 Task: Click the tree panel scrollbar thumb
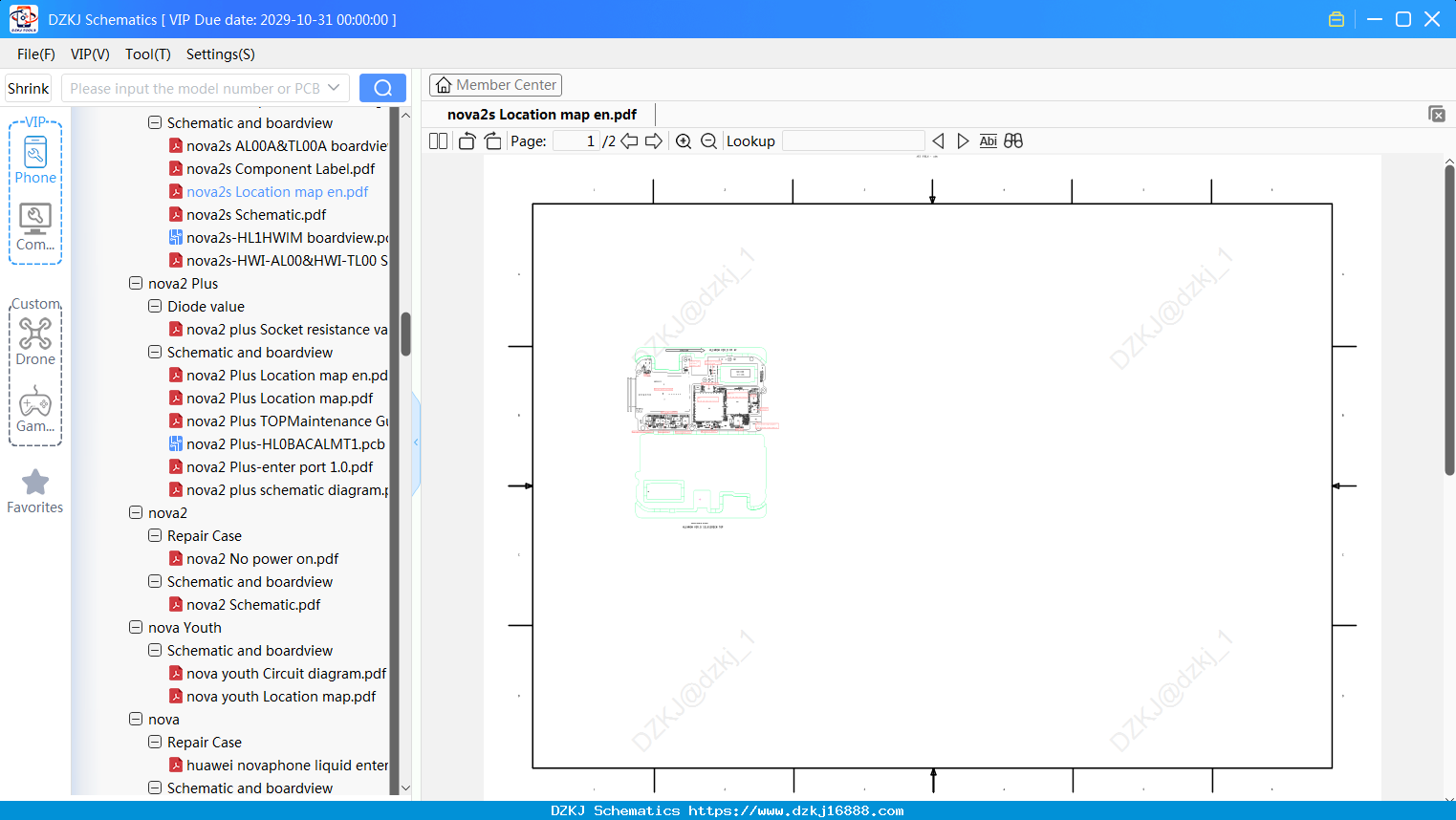click(405, 334)
